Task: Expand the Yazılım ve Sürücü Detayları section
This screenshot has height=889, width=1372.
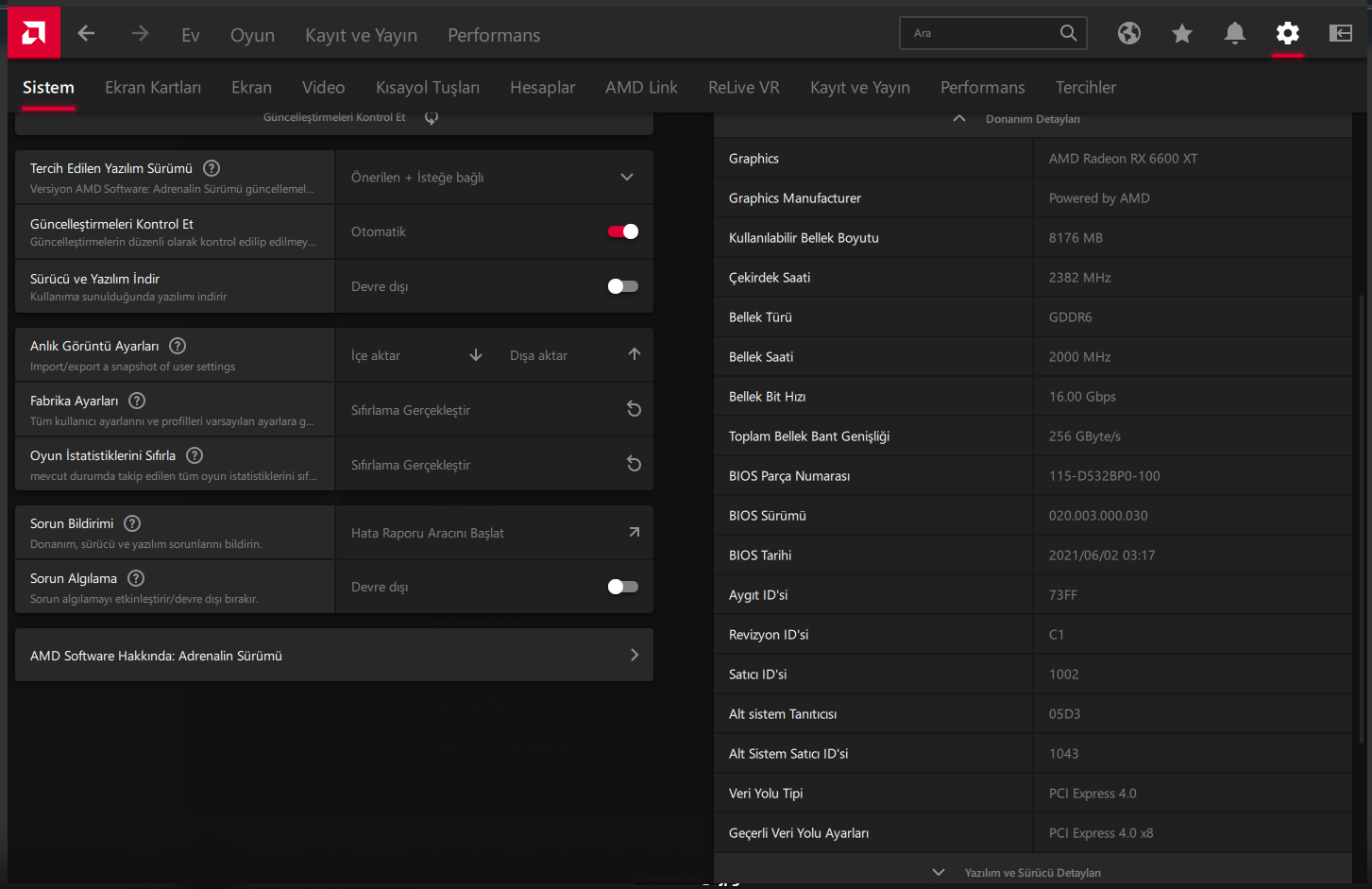Action: pos(938,872)
